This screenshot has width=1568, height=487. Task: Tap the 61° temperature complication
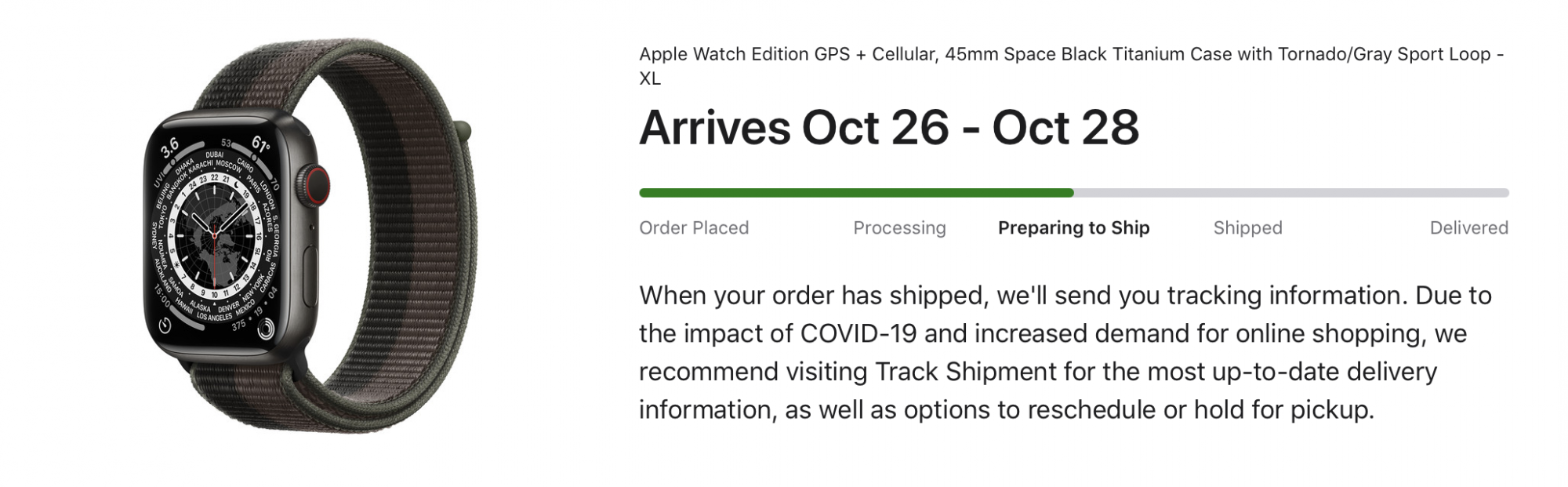point(261,144)
